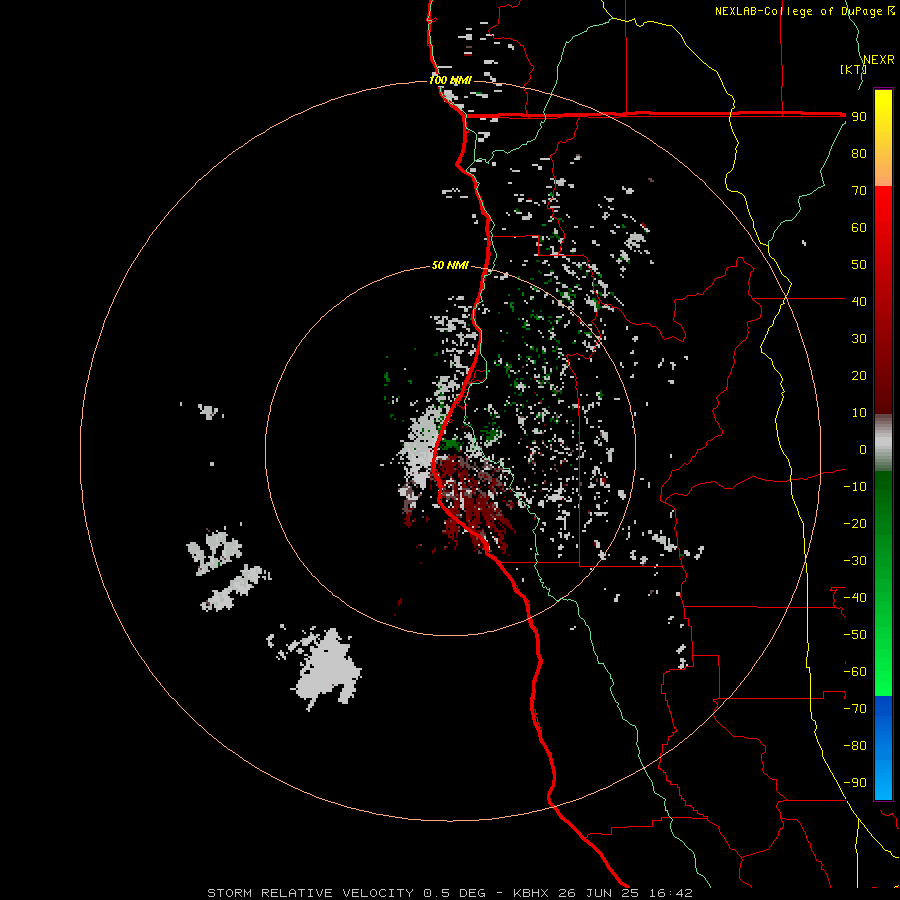Click the "KBHX" station ID in the footer
The height and width of the screenshot is (900, 900).
coord(531,893)
